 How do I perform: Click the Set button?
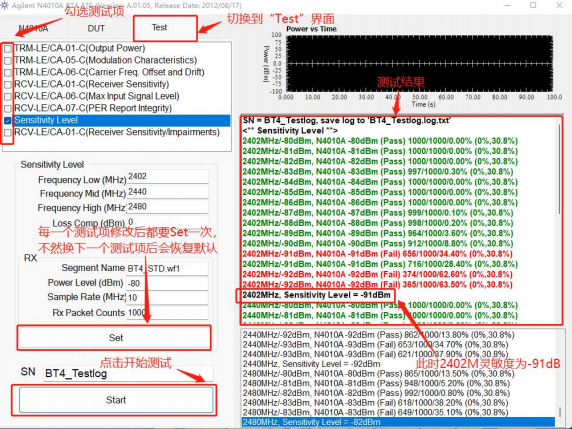114,338
